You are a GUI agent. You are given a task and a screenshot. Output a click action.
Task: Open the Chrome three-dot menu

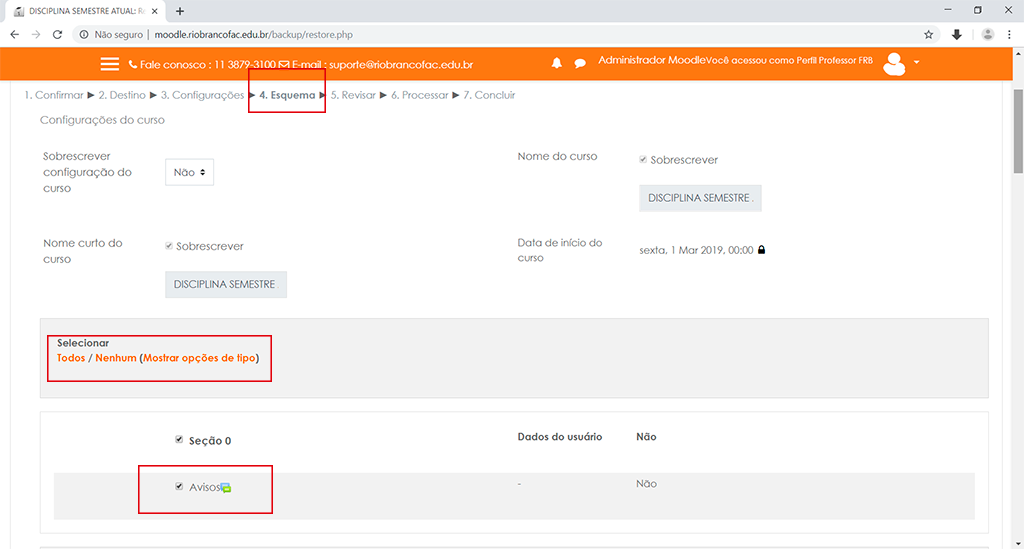(1011, 34)
